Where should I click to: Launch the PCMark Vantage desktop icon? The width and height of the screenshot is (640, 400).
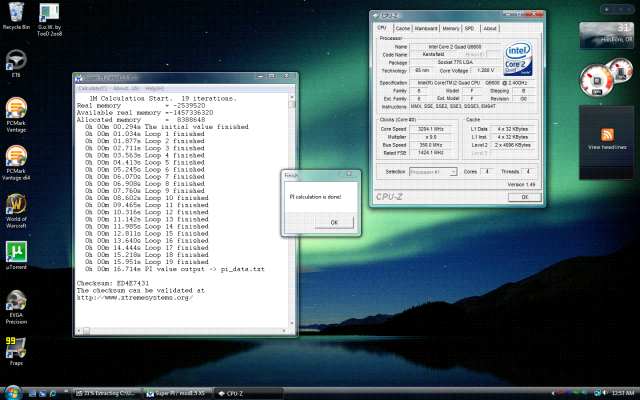tap(16, 114)
